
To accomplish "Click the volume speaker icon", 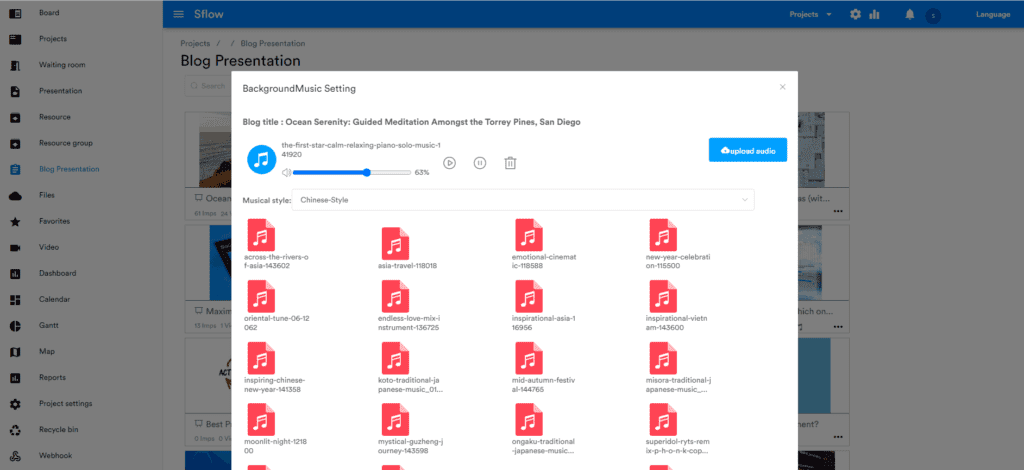I will click(x=285, y=173).
